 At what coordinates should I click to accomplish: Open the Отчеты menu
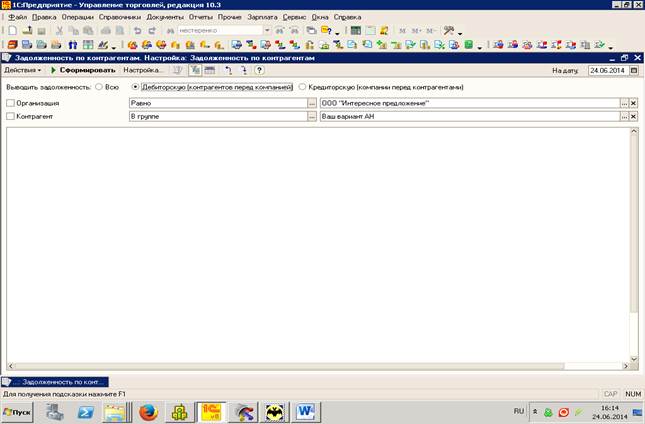[x=201, y=17]
